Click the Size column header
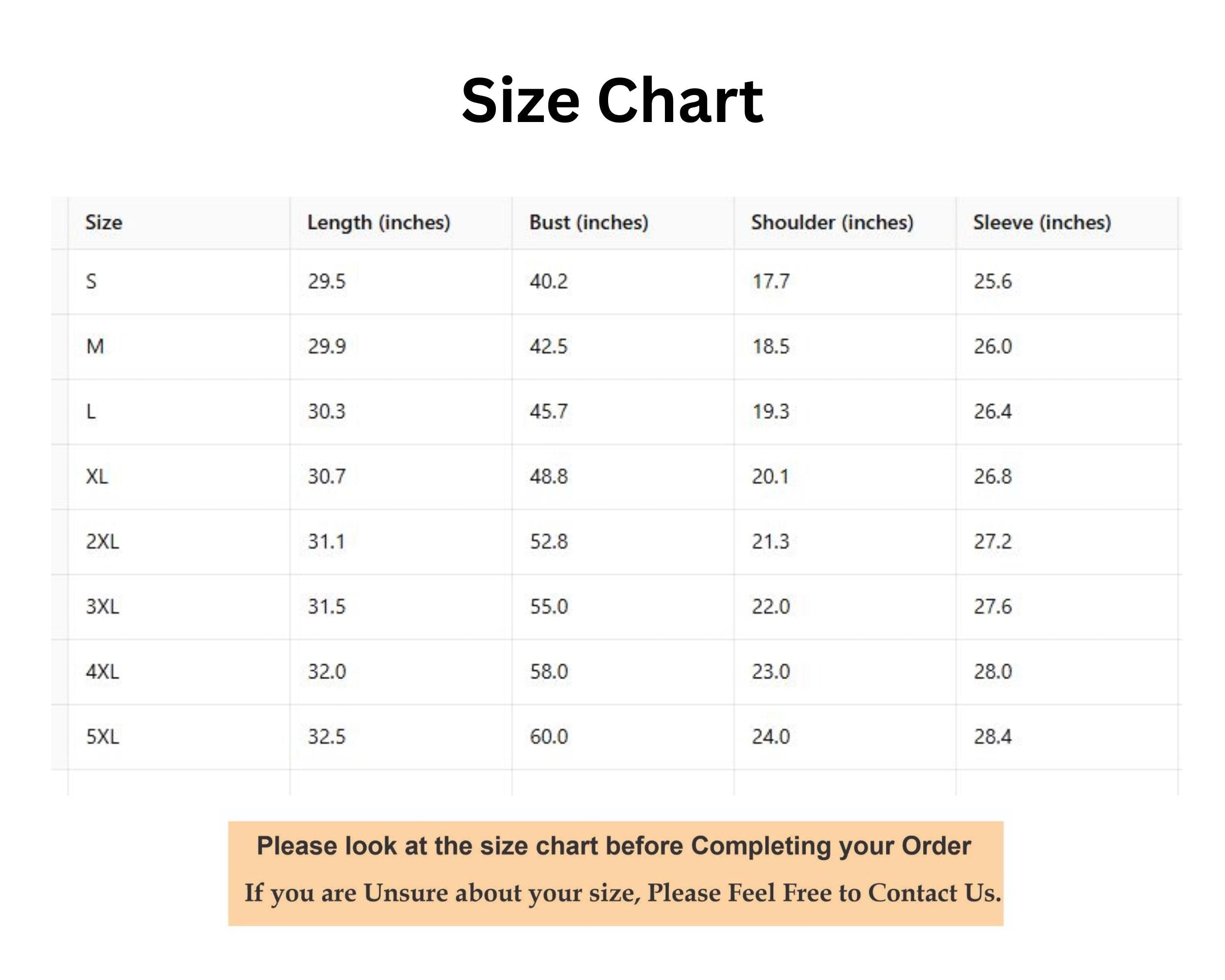 [x=103, y=222]
